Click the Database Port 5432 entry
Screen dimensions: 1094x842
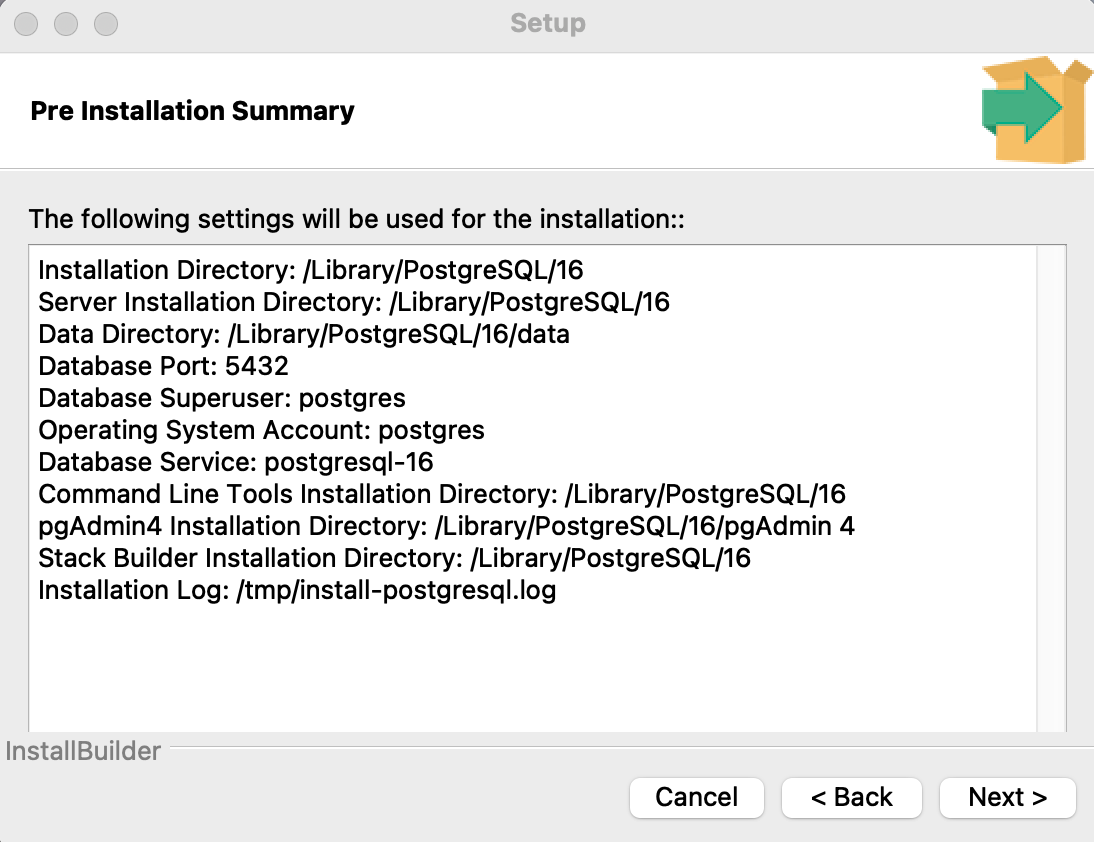(x=160, y=366)
